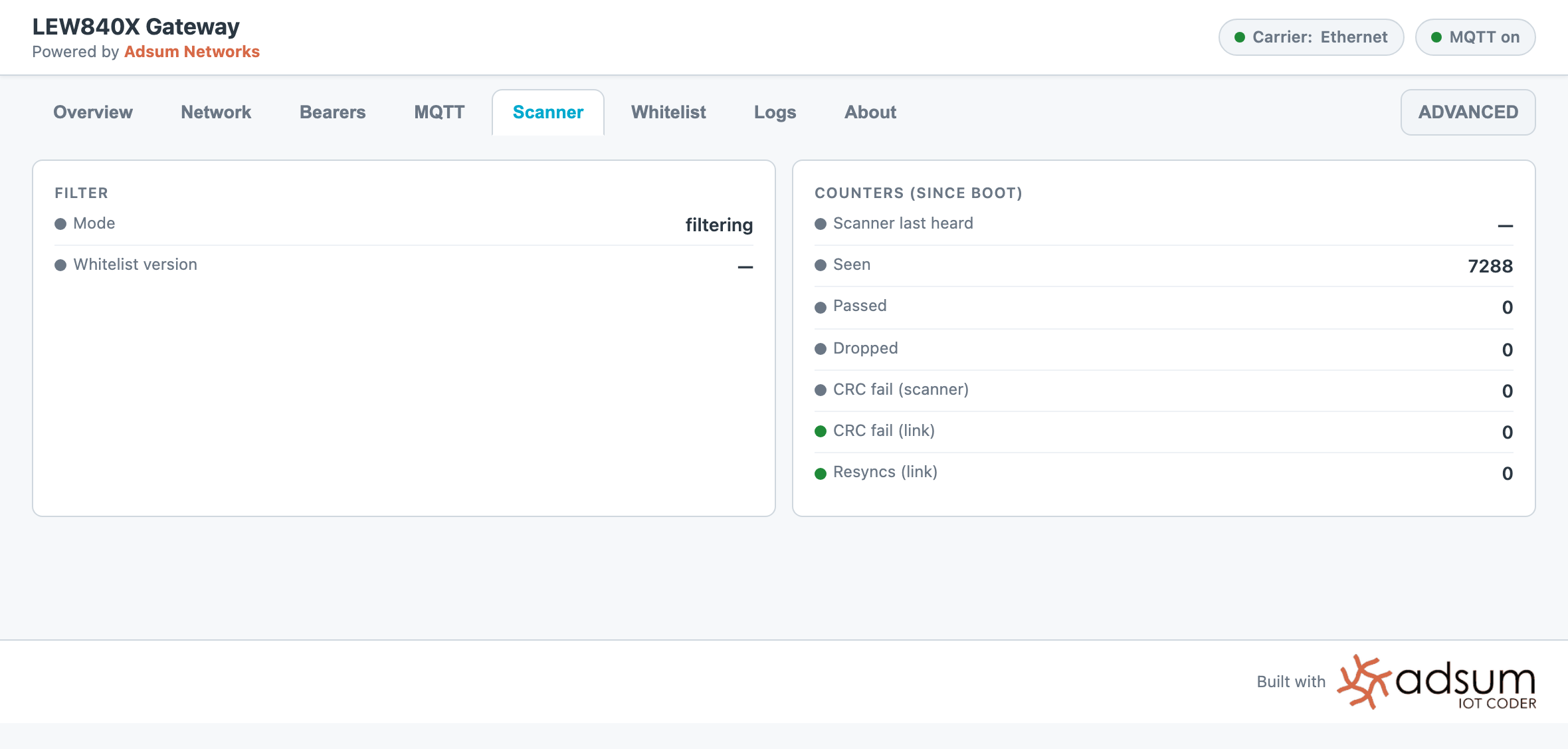Click the status dot beside Passed

[821, 307]
